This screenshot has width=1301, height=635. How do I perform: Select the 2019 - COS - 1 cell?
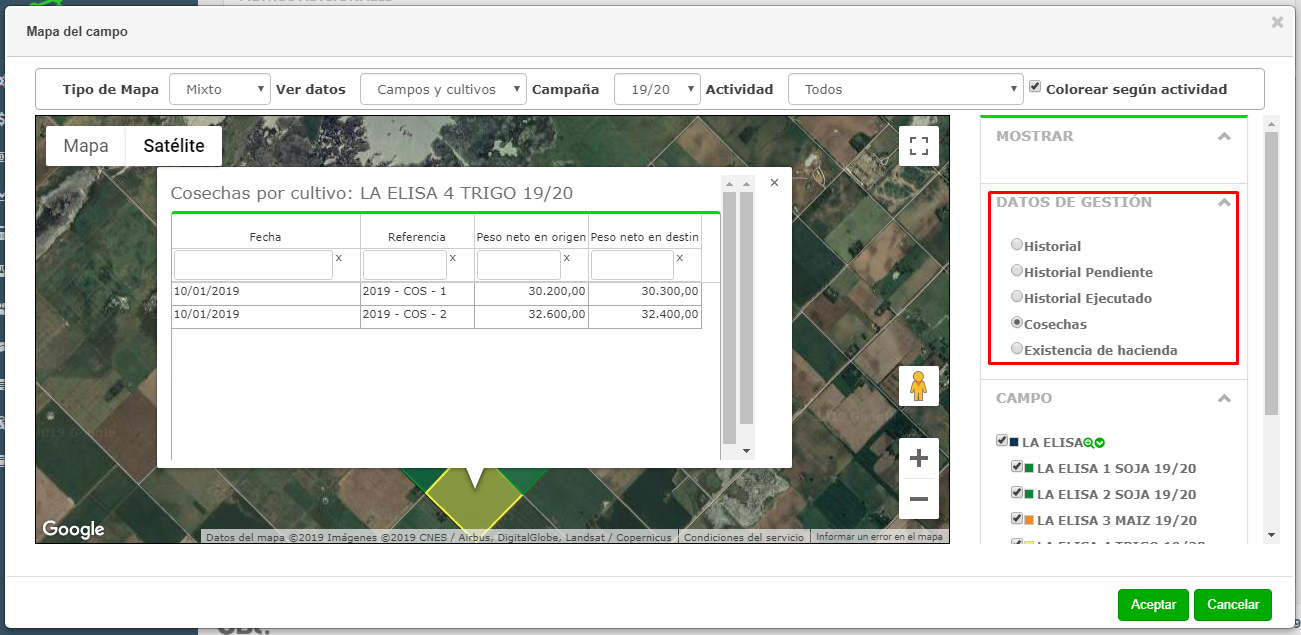417,292
